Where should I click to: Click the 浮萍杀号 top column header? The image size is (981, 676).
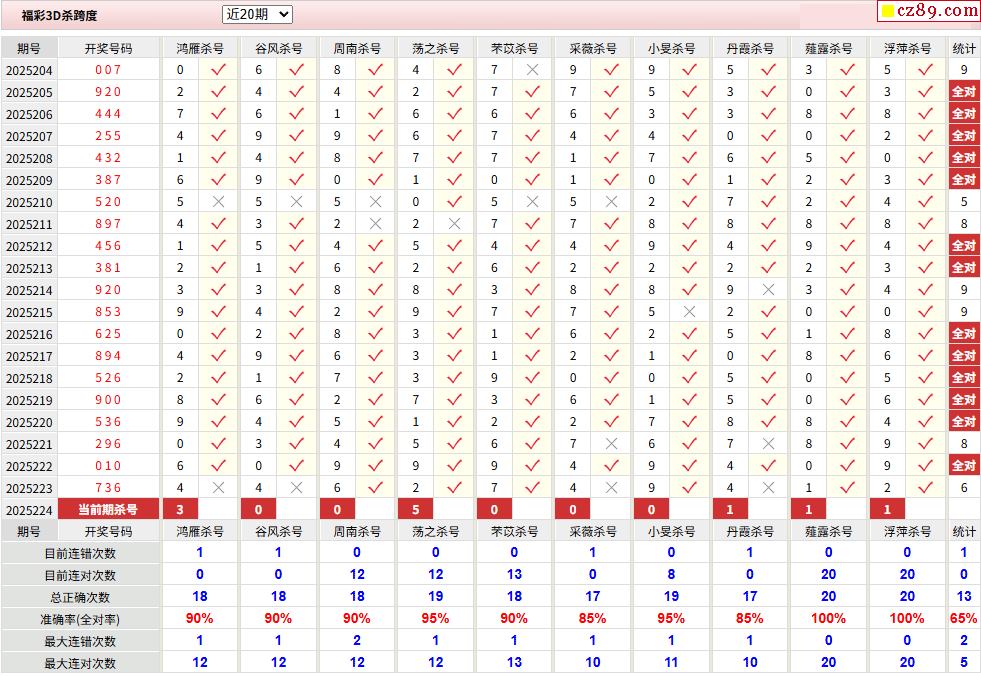[x=907, y=48]
